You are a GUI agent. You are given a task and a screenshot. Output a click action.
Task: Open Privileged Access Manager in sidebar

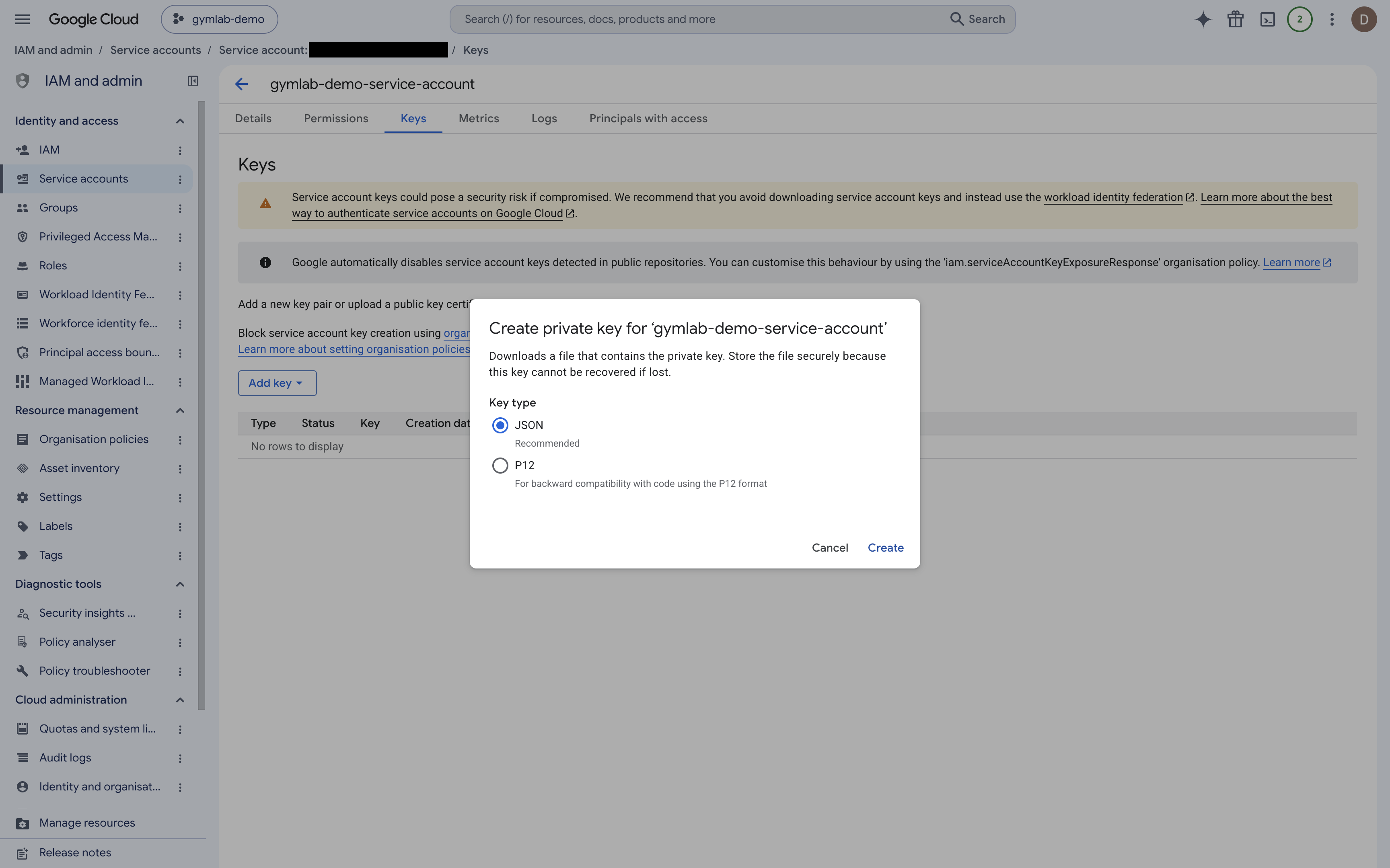pyautogui.click(x=98, y=236)
